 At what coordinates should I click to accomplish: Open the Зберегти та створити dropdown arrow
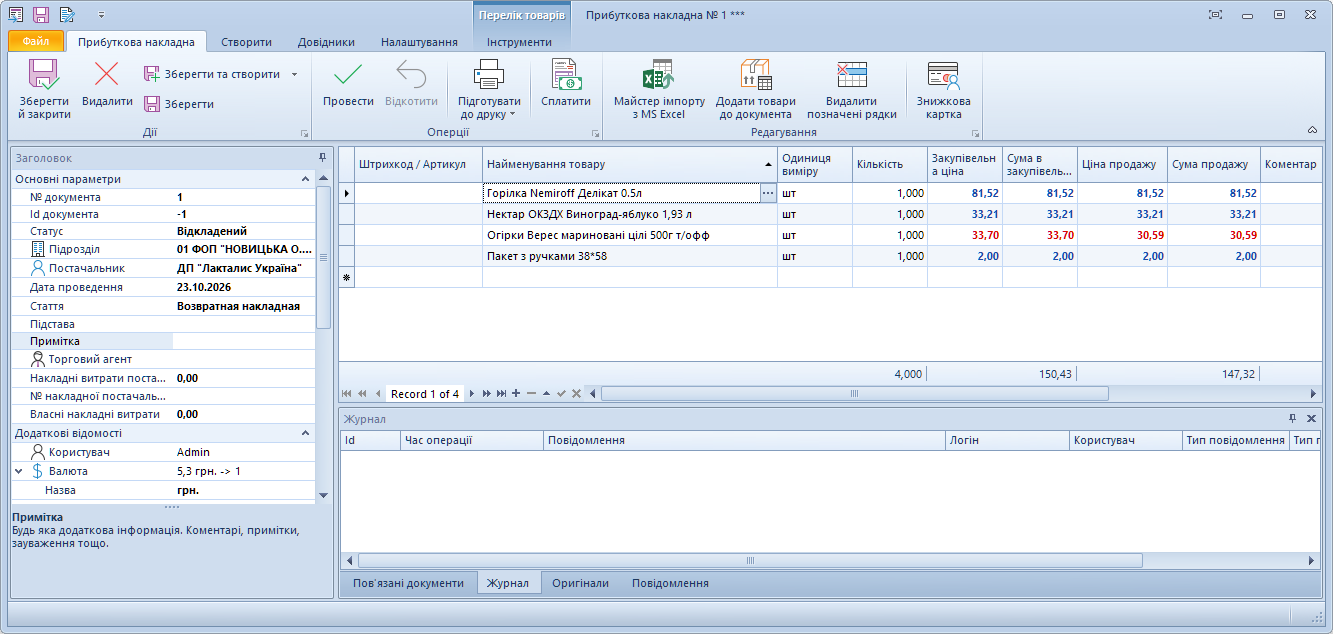tap(294, 74)
